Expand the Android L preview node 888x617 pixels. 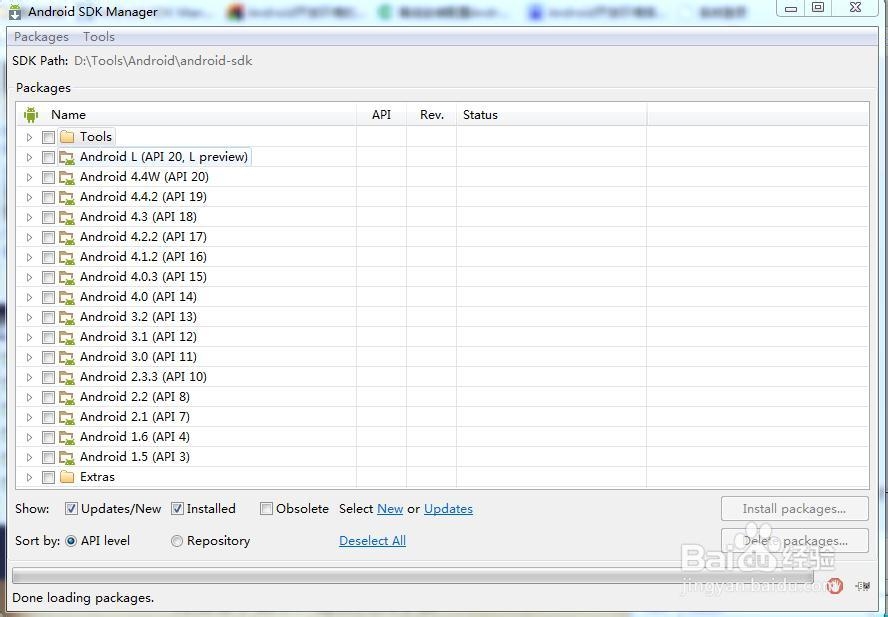pyautogui.click(x=29, y=158)
